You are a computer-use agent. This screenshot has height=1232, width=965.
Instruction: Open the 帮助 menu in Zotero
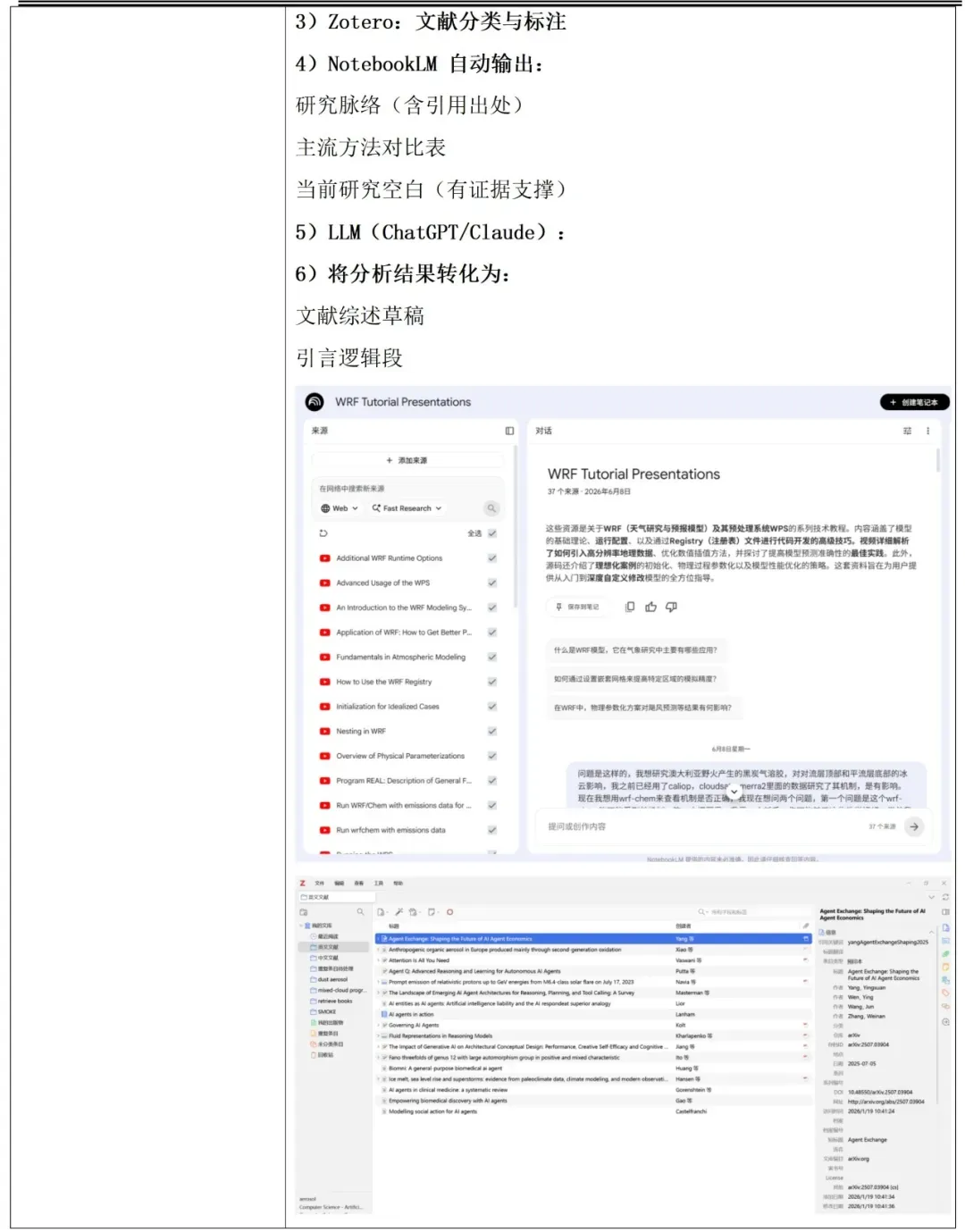coord(398,883)
